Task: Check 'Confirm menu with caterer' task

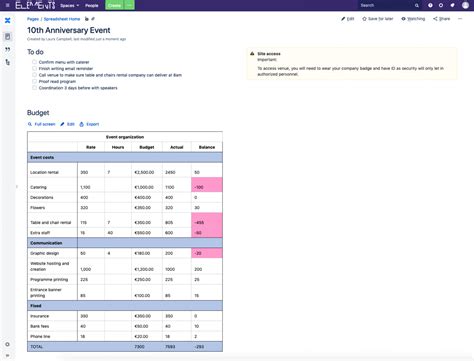Action: click(x=34, y=62)
